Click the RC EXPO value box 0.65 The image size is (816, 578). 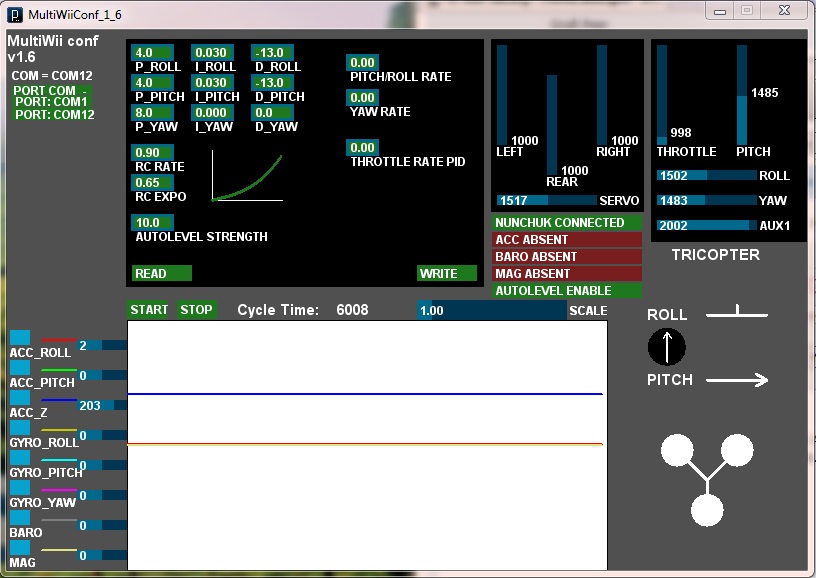(152, 183)
